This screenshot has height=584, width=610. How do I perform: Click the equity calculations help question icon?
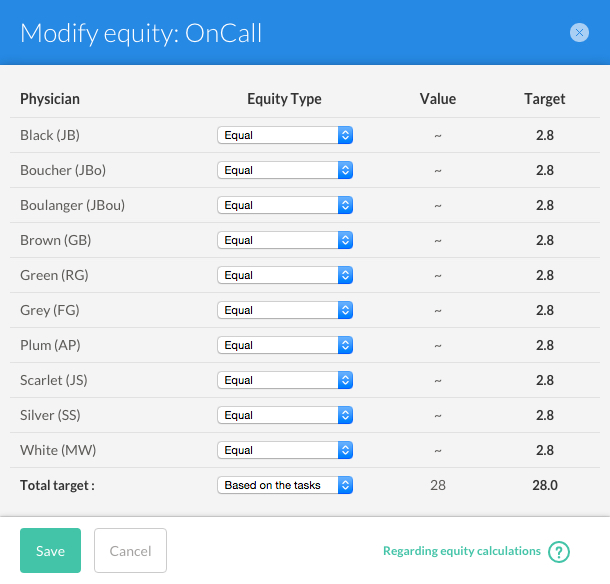[559, 552]
